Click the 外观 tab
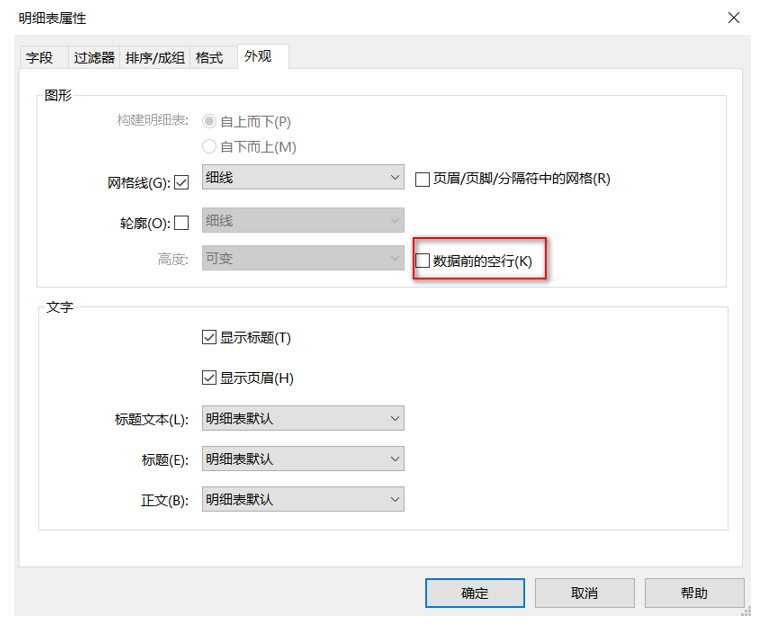The width and height of the screenshot is (770, 629). [x=258, y=57]
